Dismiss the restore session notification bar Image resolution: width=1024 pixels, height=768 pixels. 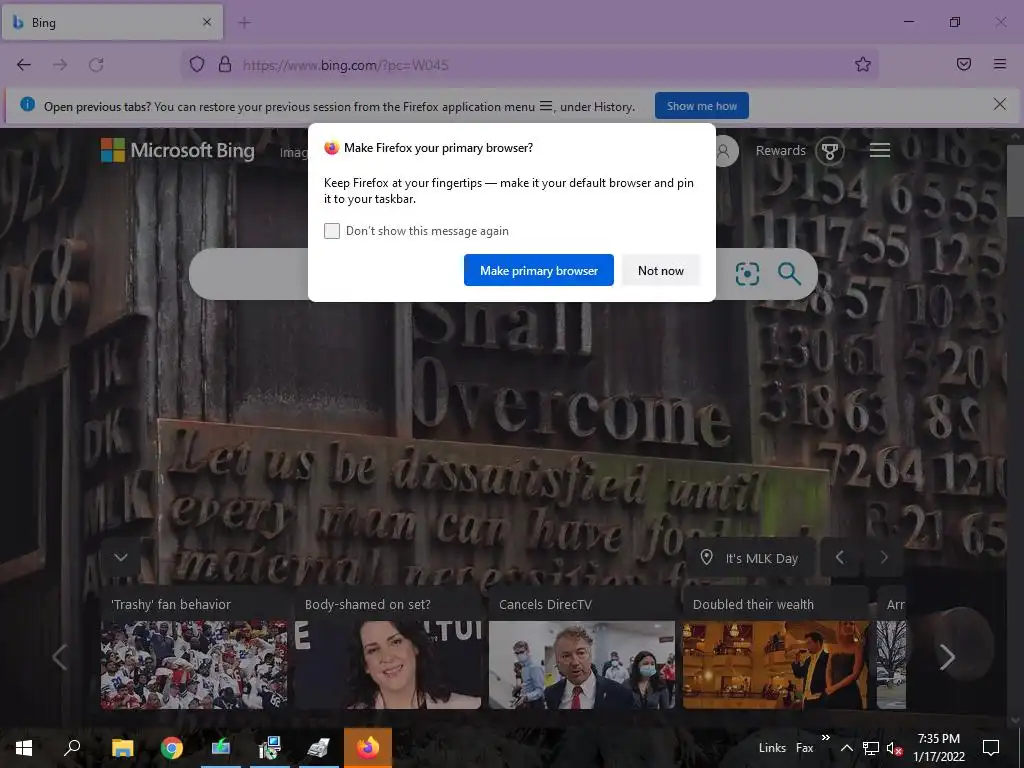click(x=999, y=104)
